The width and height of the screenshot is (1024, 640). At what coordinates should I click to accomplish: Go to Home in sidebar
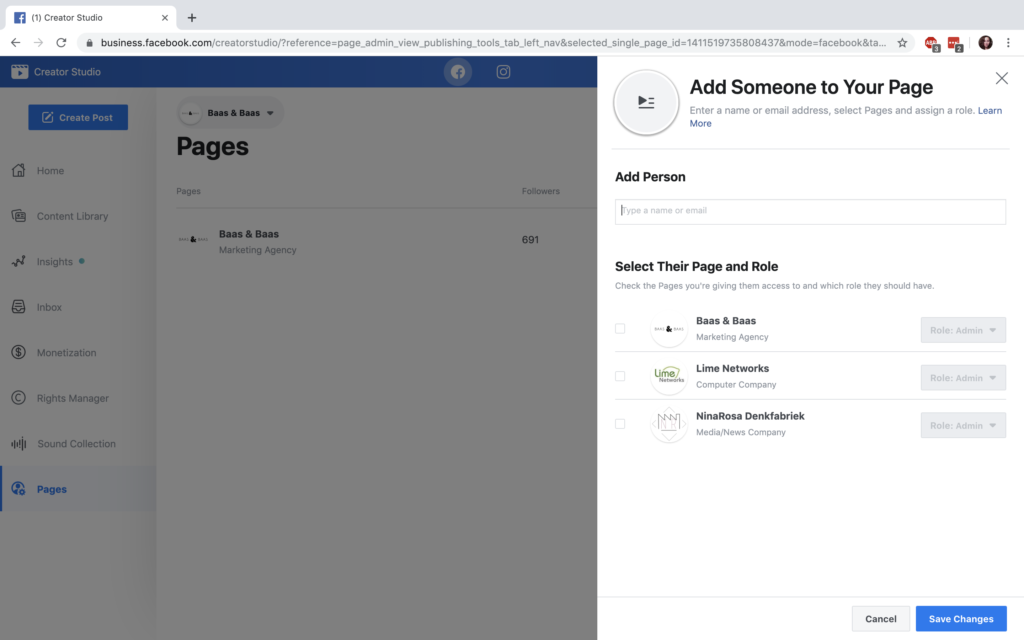[50, 170]
